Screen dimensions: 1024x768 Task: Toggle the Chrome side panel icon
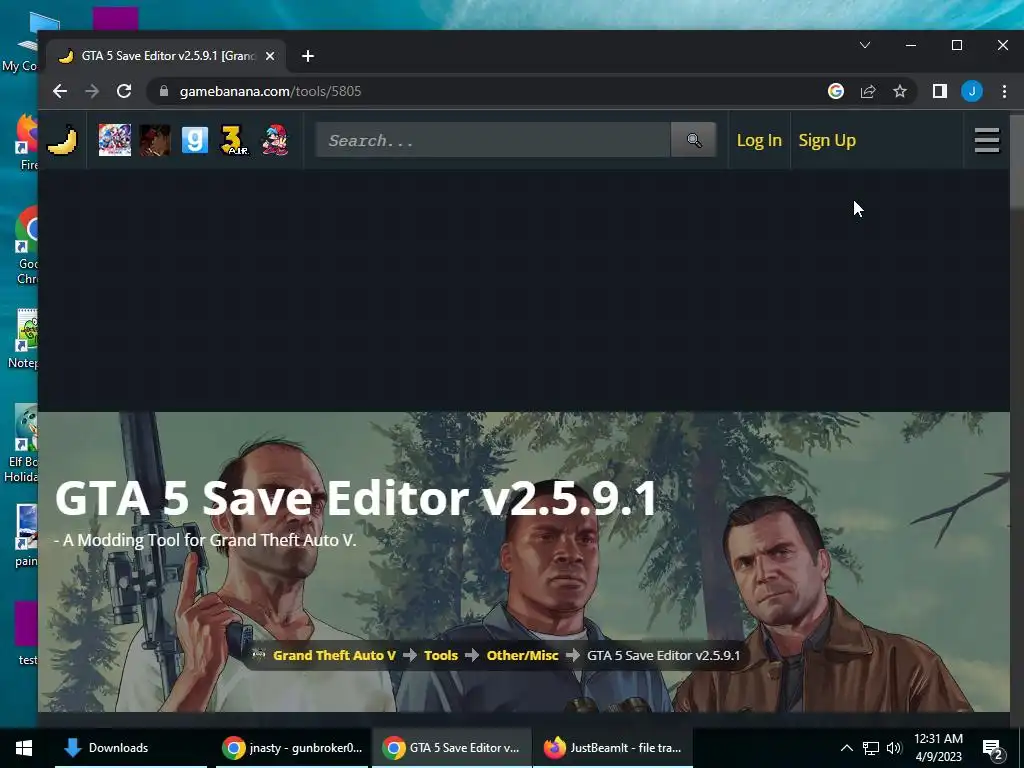[940, 91]
